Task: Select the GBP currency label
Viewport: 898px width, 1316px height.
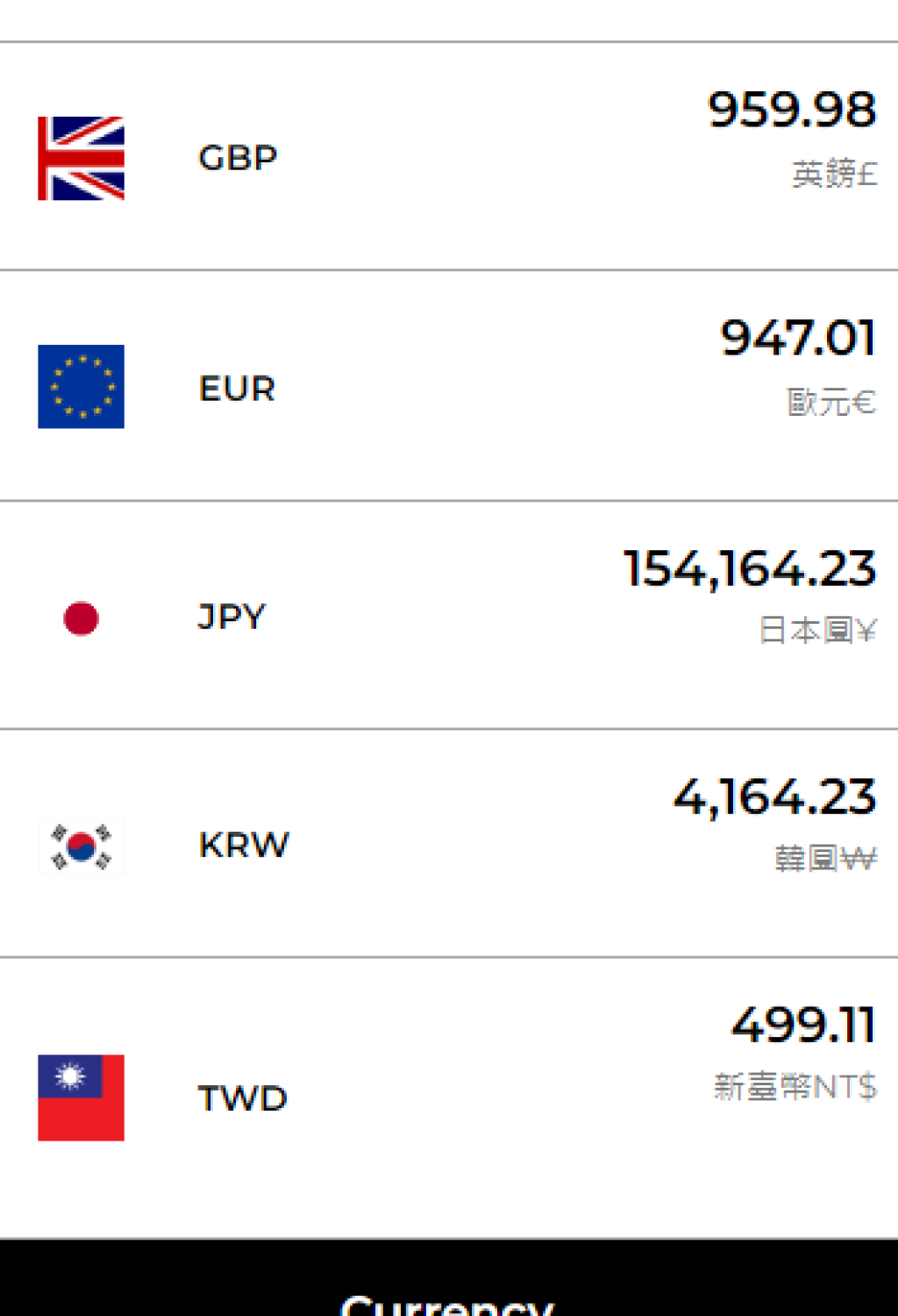Action: [238, 158]
